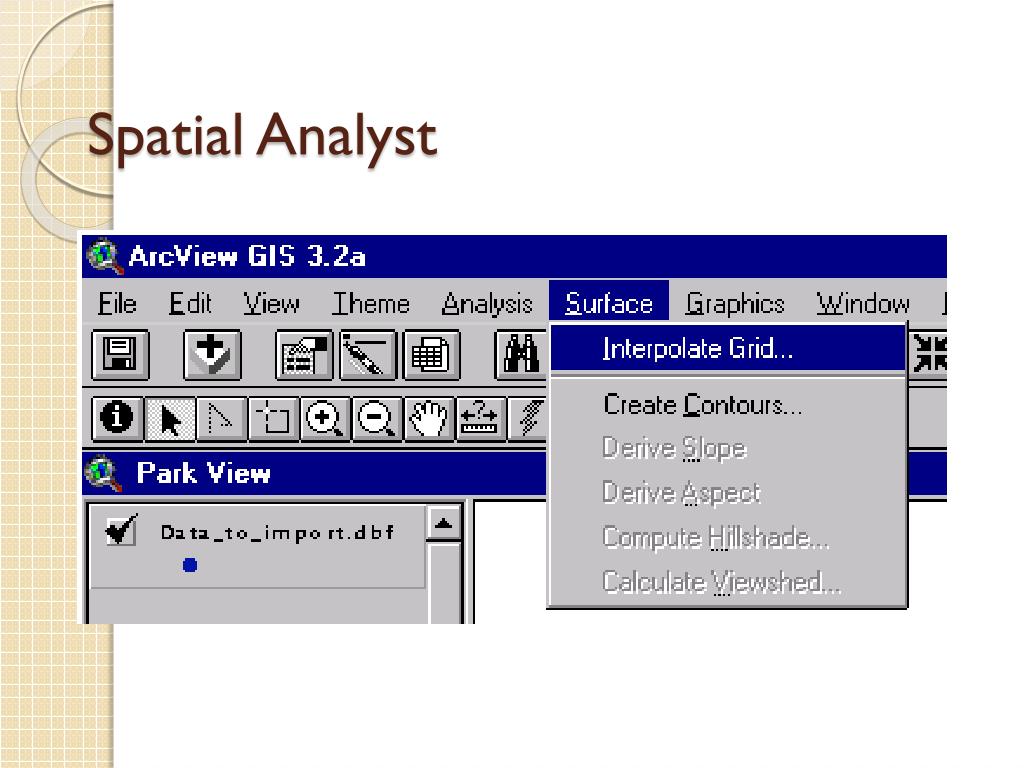This screenshot has width=1024, height=768.
Task: Click the Edit Legend icon
Action: (x=368, y=355)
